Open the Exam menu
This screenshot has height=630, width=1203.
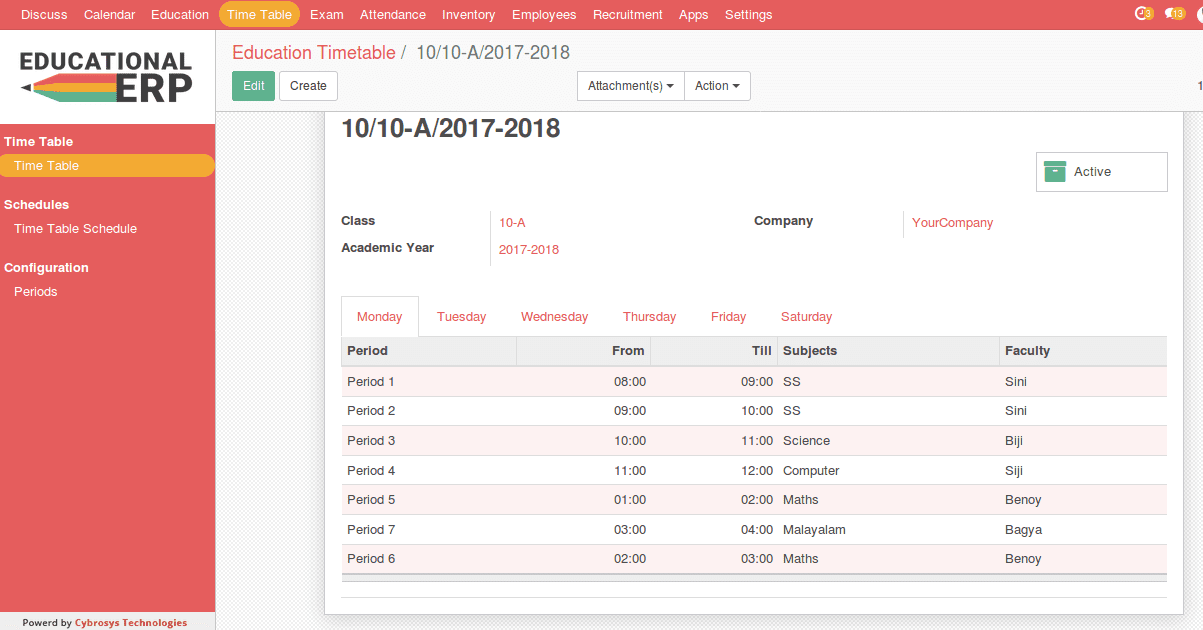coord(326,14)
